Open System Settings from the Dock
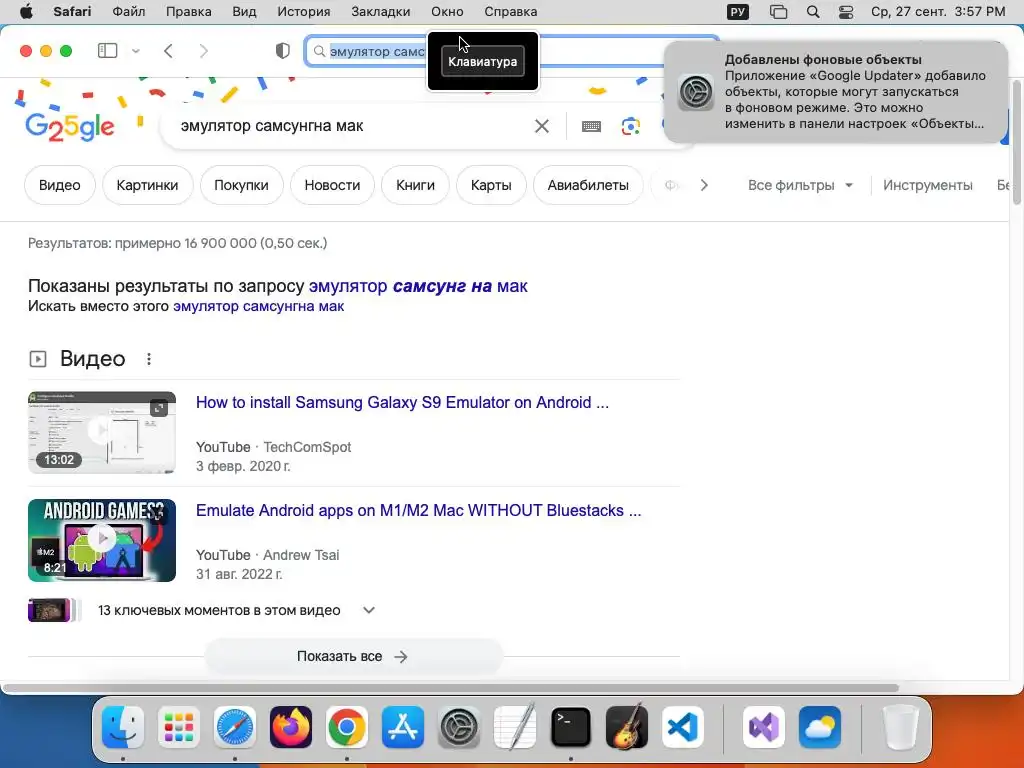This screenshot has height=768, width=1024. [x=458, y=727]
